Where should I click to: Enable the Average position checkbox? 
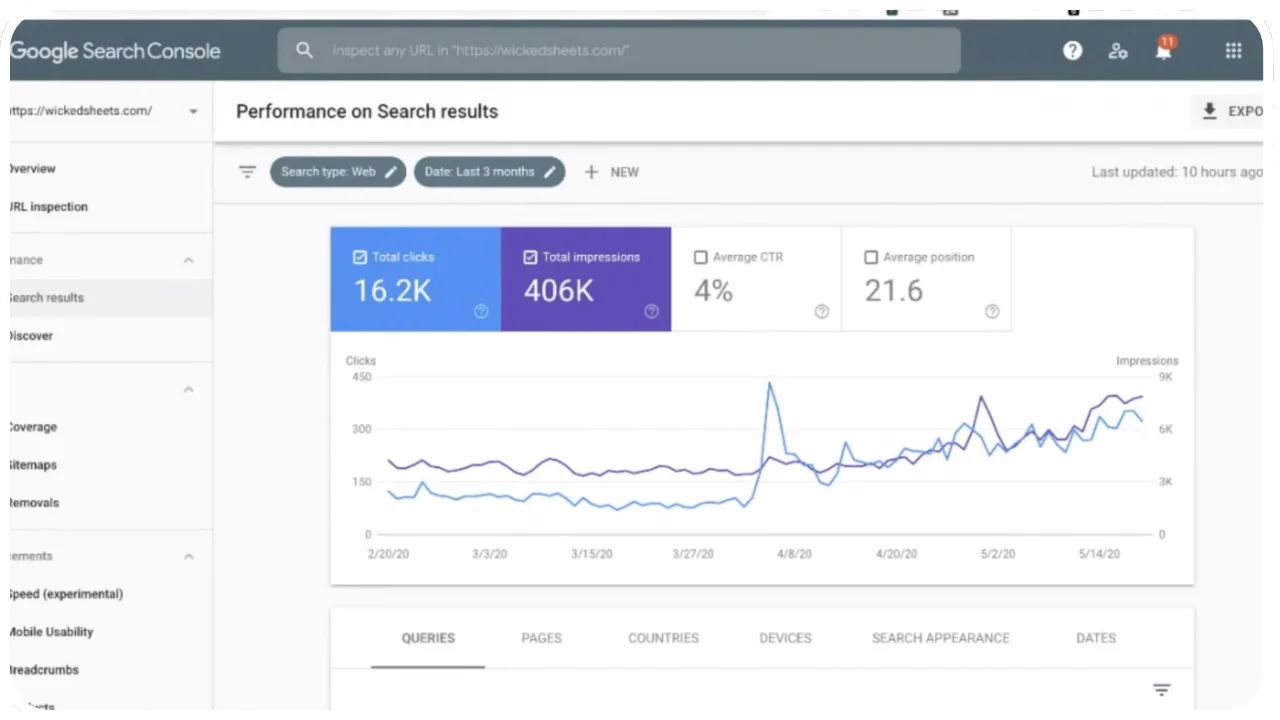[870, 257]
